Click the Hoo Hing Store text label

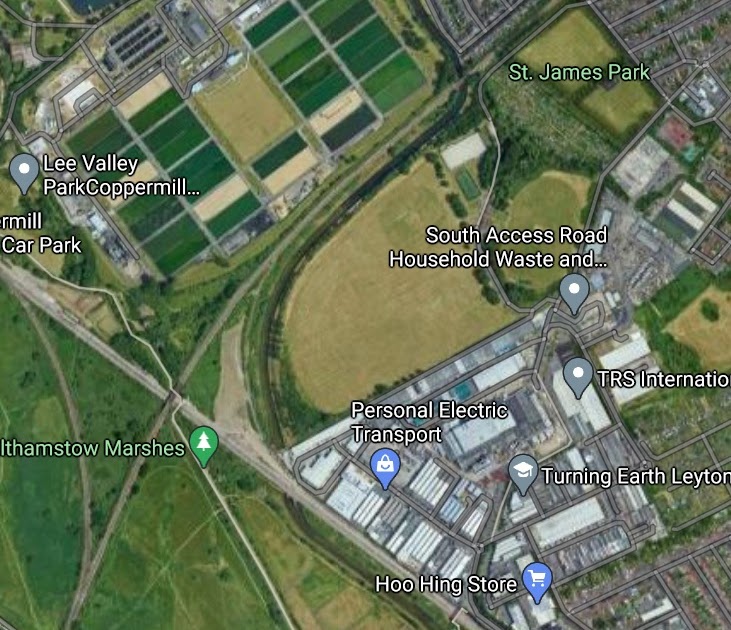point(446,584)
